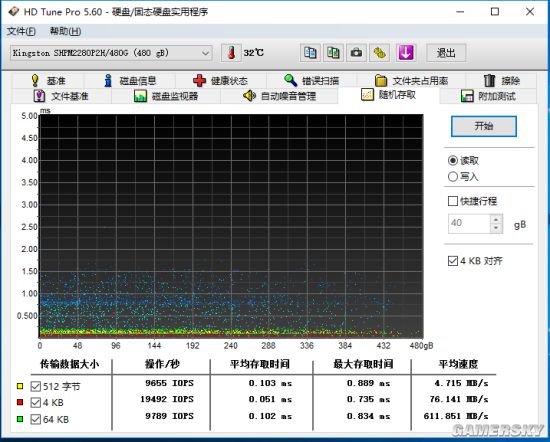The image size is (550, 442).
Task: Open the 磁盘监视器 tab
Action: tap(166, 96)
